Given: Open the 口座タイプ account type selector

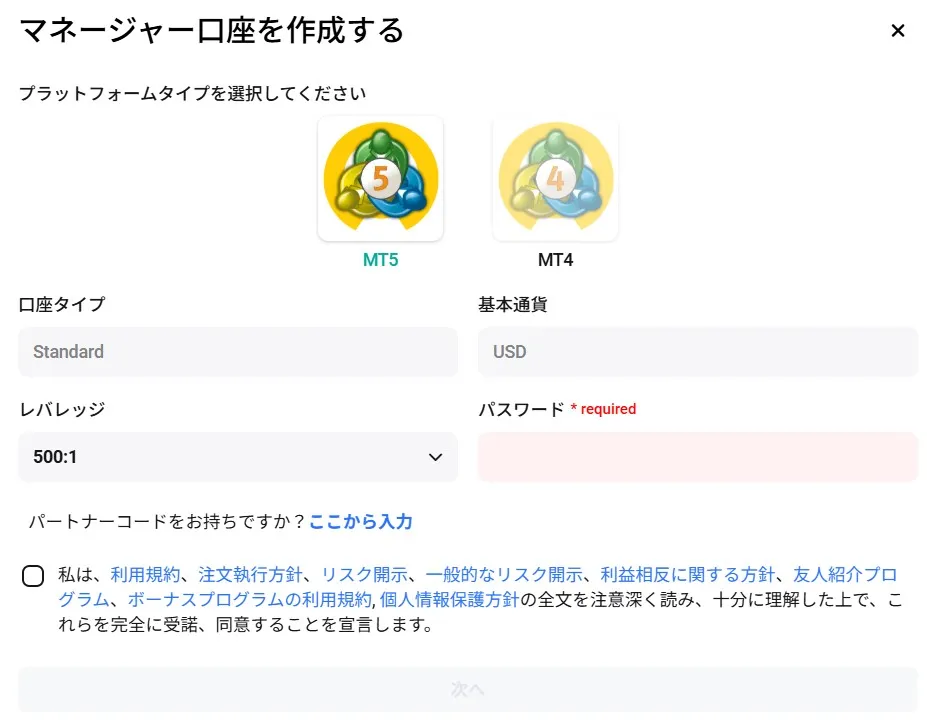Looking at the screenshot, I should coord(237,352).
